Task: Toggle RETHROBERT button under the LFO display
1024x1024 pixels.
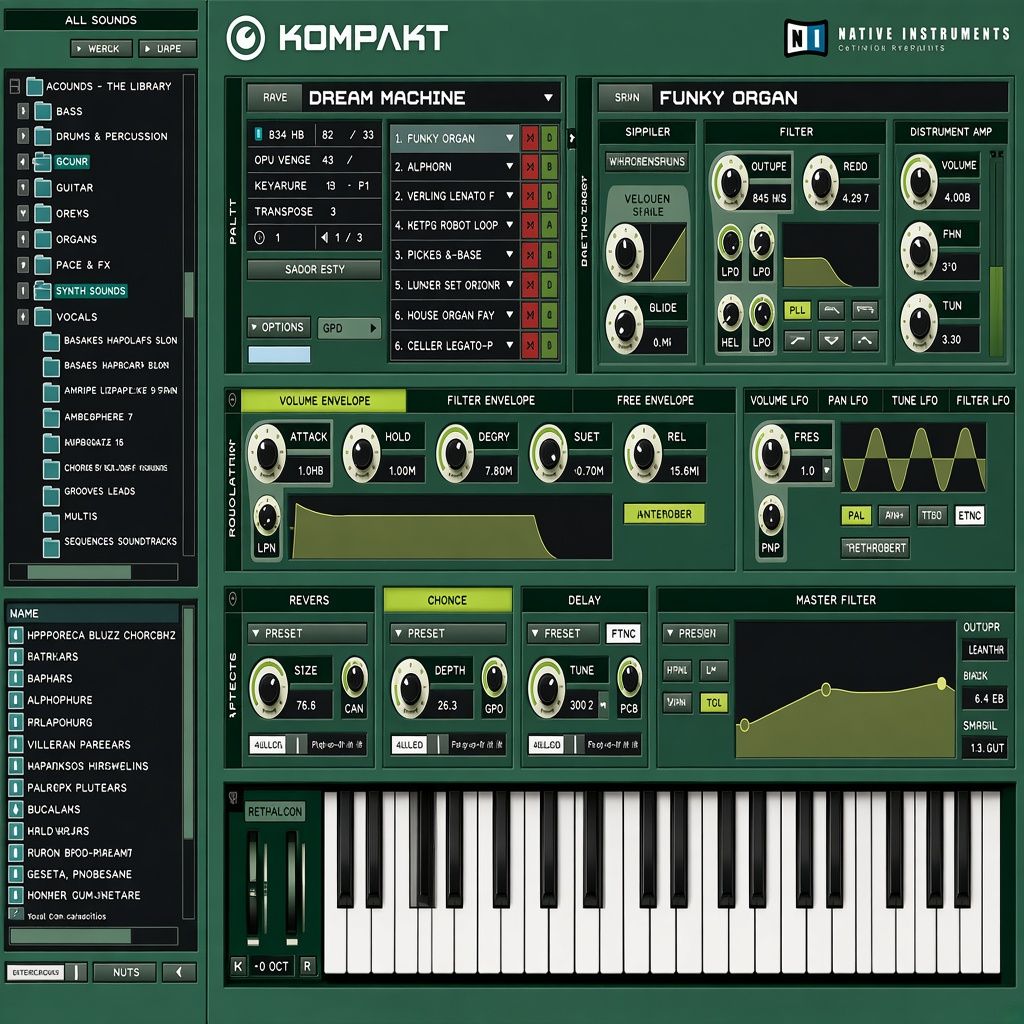Action: coord(875,548)
